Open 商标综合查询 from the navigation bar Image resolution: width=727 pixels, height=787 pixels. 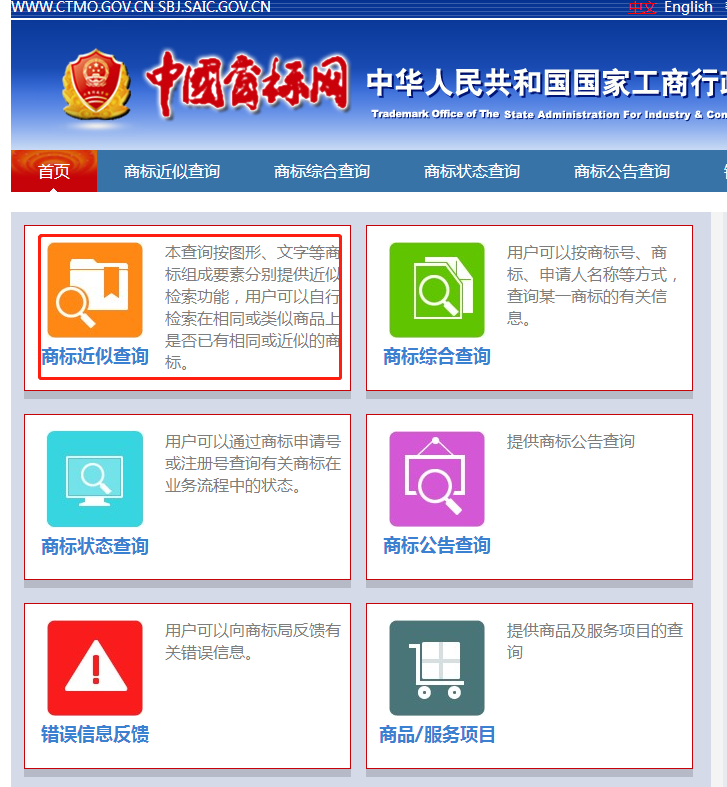coord(322,171)
